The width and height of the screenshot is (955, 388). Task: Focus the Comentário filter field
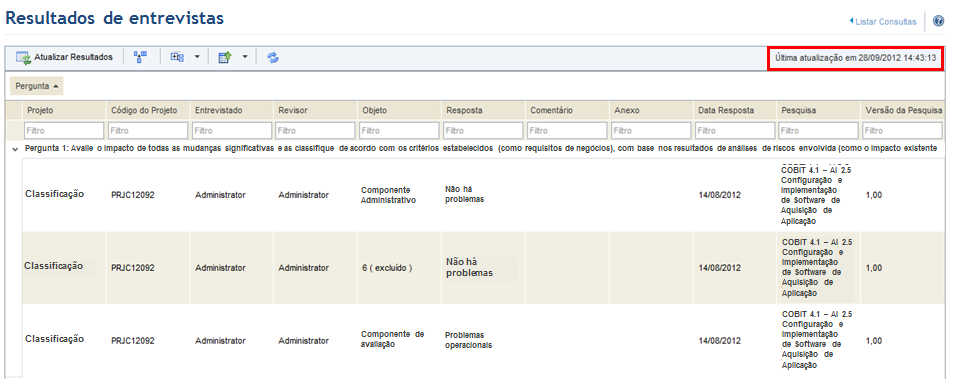point(567,130)
